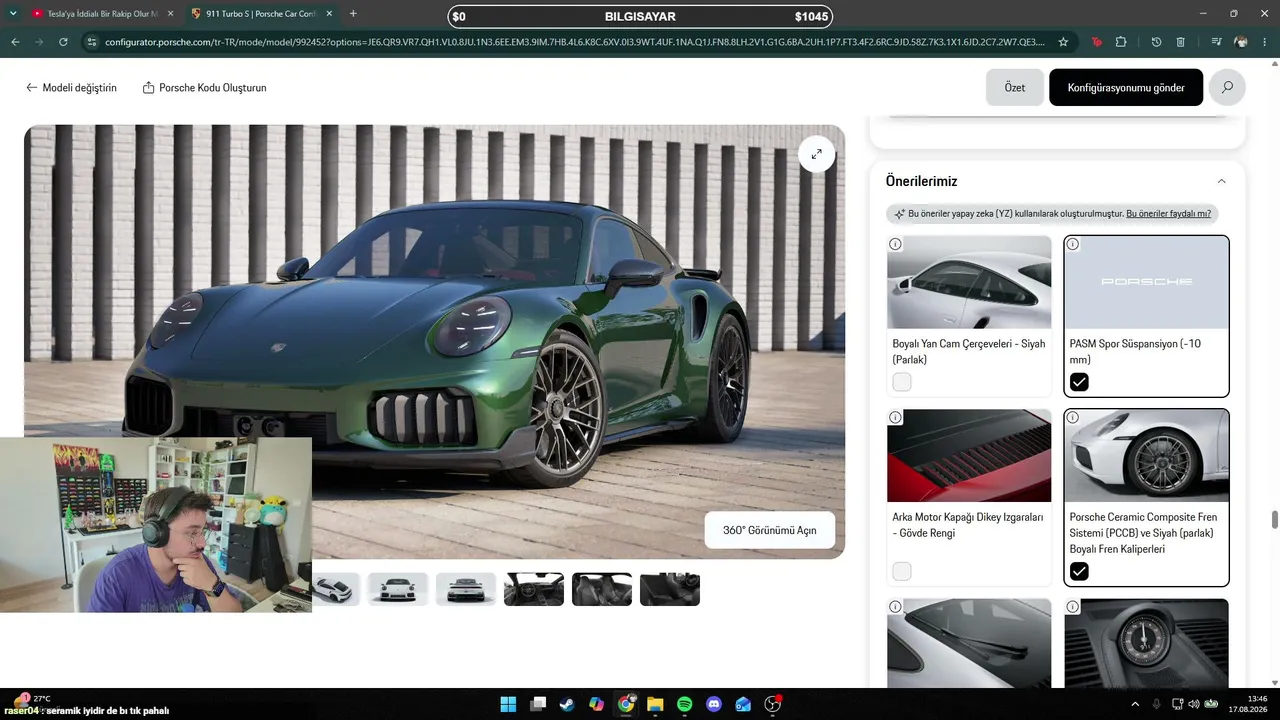Switch to the Tesla'ya İddialı Bir Rakip tab
The height and width of the screenshot is (720, 1280).
103,14
